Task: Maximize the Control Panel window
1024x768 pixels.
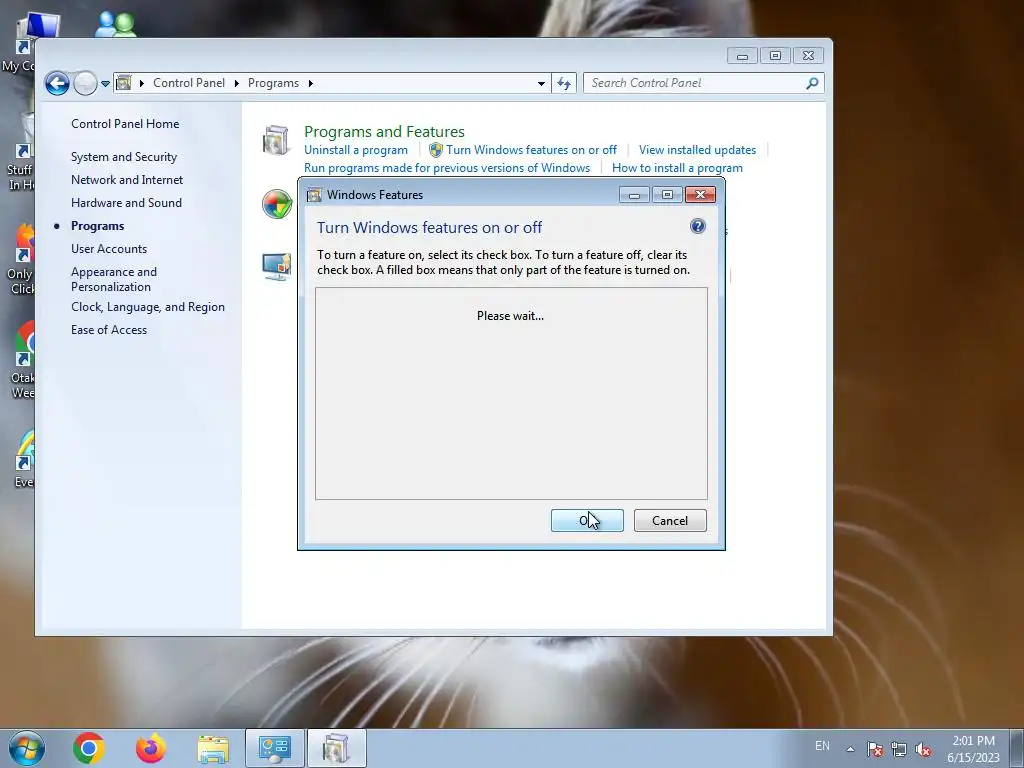Action: tap(775, 56)
